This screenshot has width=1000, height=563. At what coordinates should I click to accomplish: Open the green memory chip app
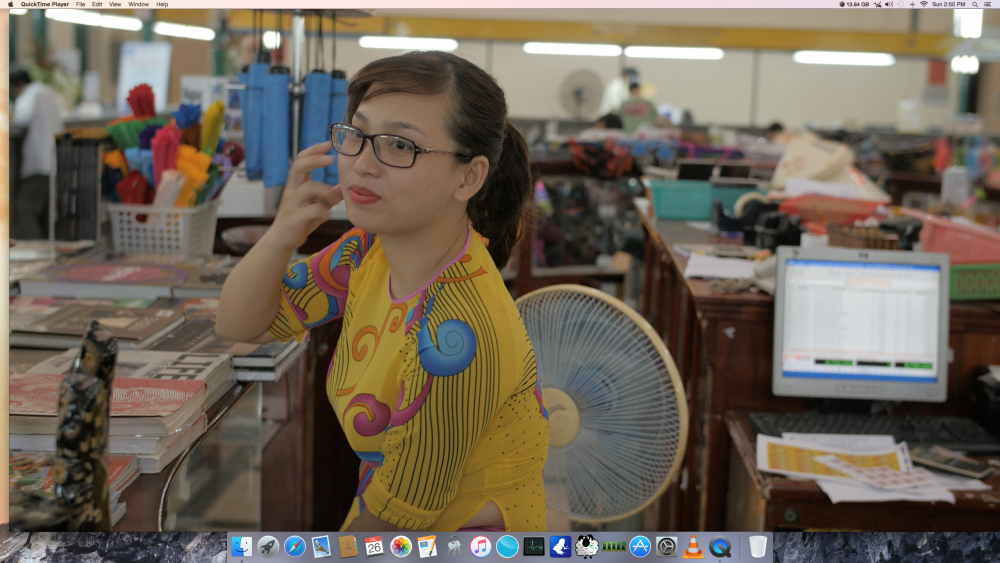pyautogui.click(x=614, y=546)
